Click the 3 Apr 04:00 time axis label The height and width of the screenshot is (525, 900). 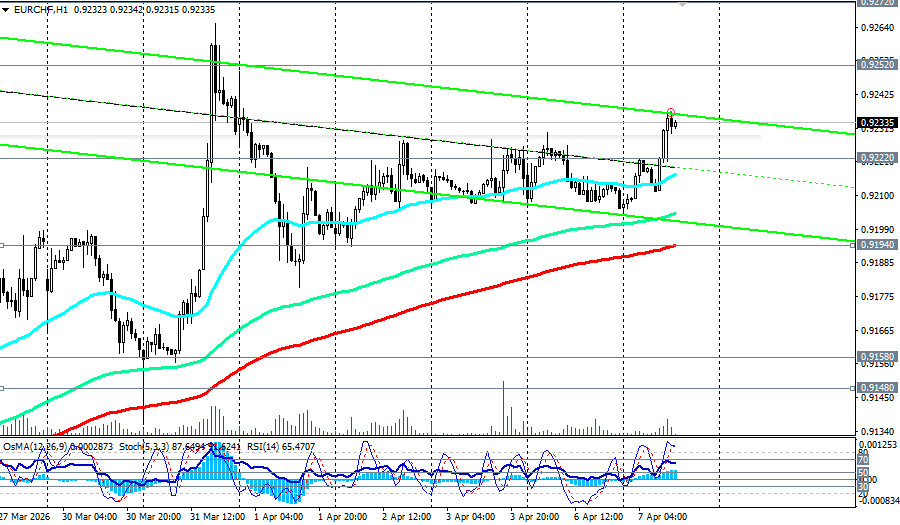[470, 517]
